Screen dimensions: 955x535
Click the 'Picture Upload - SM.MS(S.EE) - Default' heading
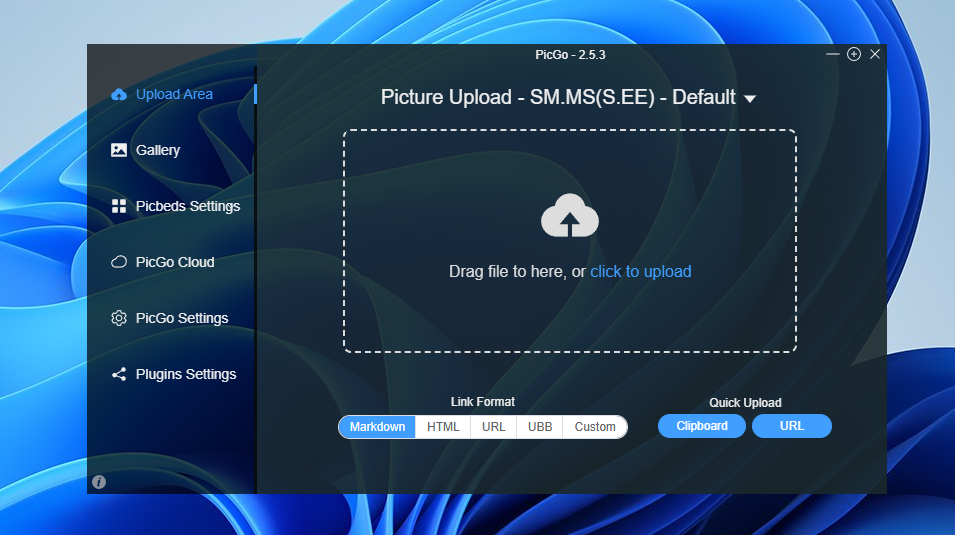point(558,97)
